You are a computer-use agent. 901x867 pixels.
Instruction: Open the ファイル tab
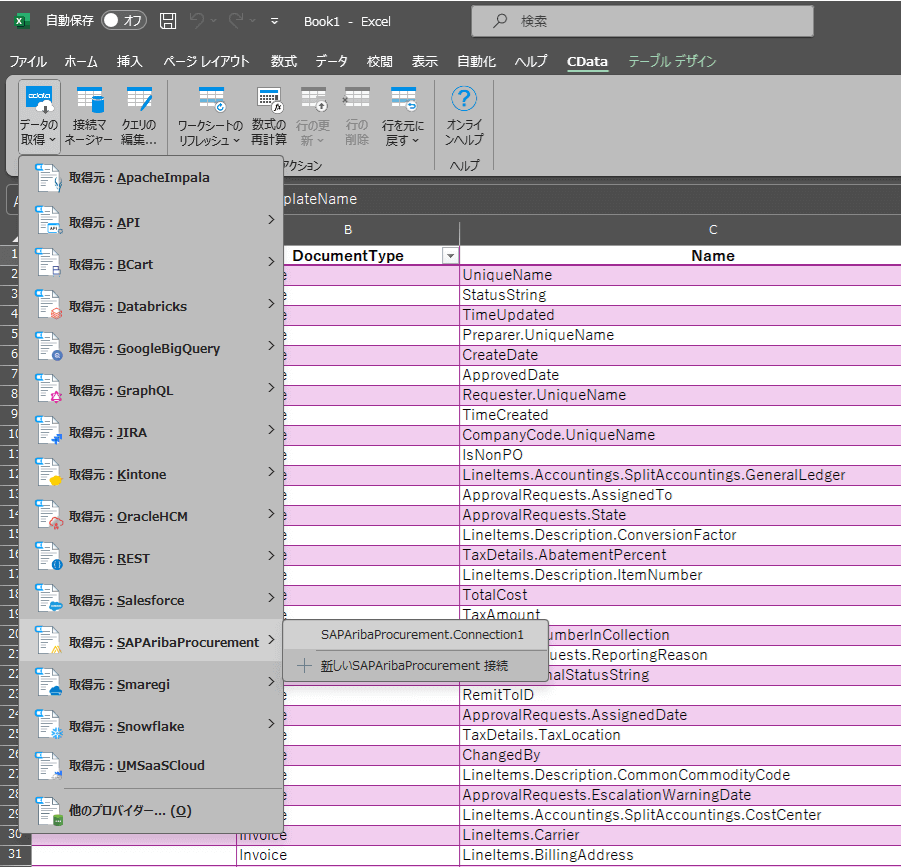(28, 61)
